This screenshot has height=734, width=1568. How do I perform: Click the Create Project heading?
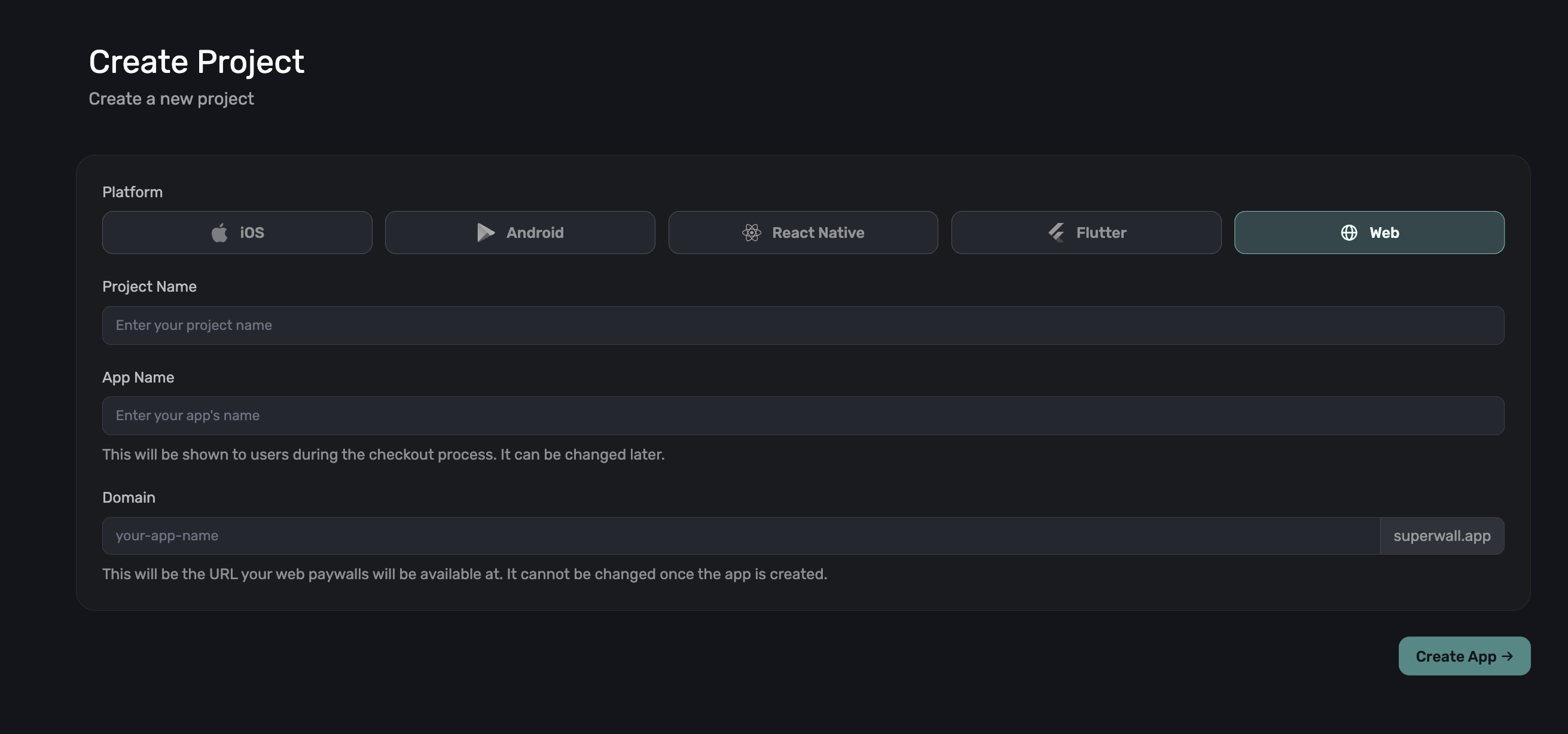click(x=196, y=62)
